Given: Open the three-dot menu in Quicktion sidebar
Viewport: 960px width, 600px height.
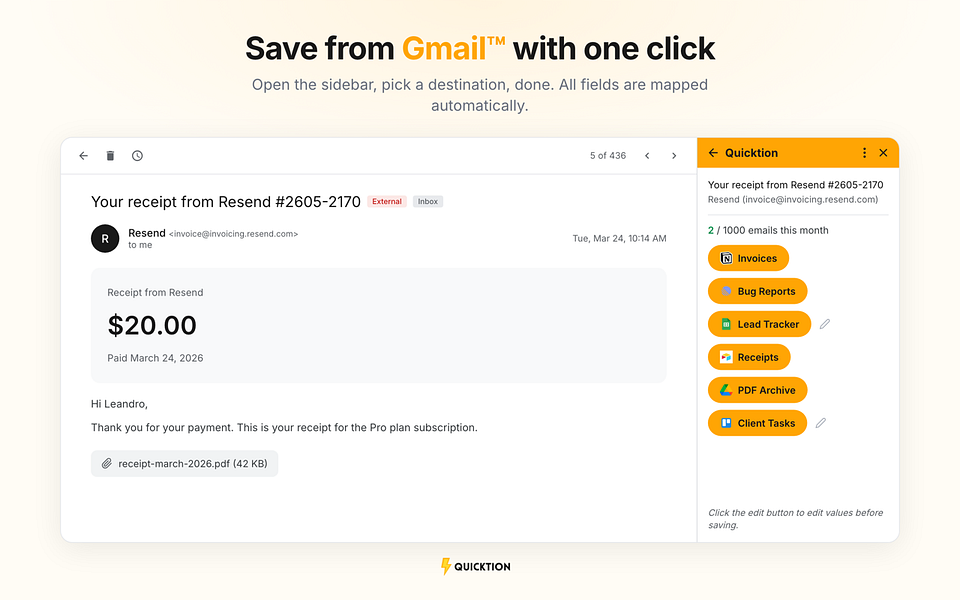Looking at the screenshot, I should pyautogui.click(x=864, y=153).
